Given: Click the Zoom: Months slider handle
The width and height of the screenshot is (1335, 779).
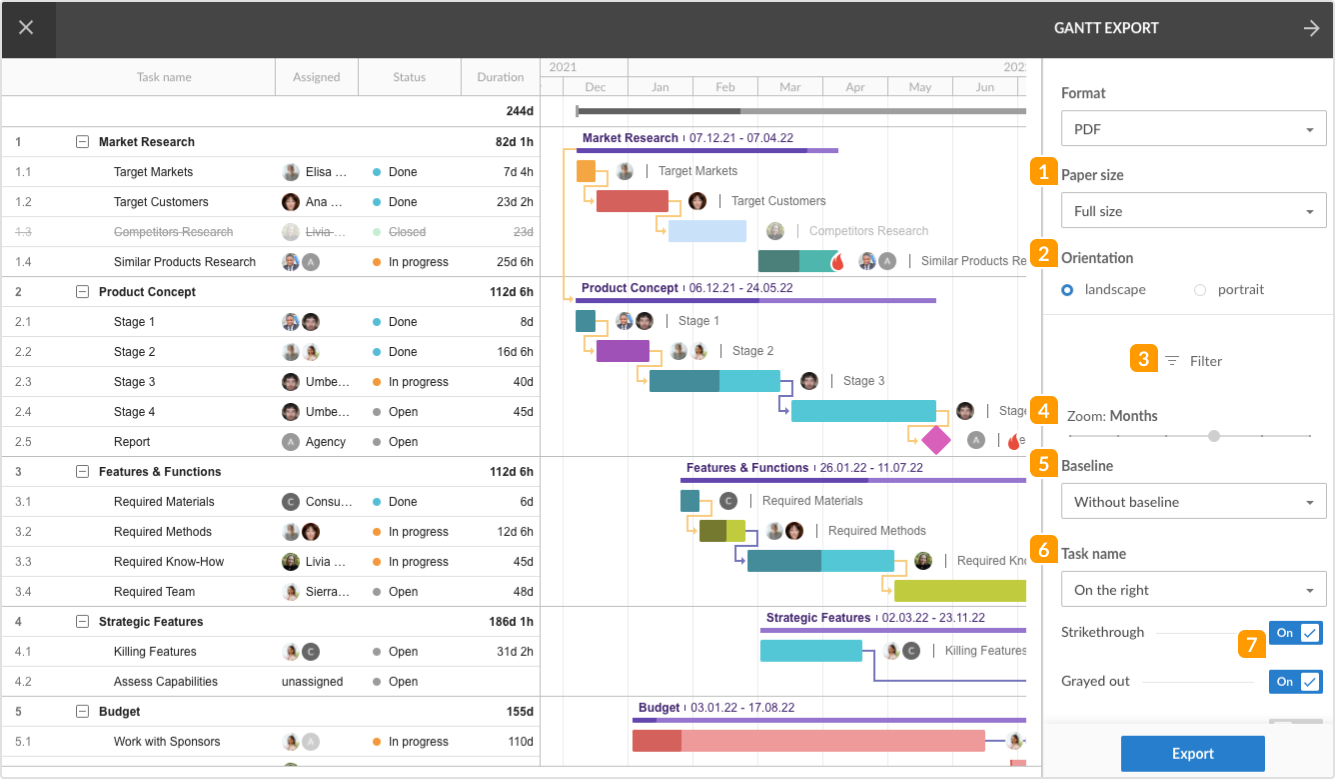Looking at the screenshot, I should [x=1213, y=436].
